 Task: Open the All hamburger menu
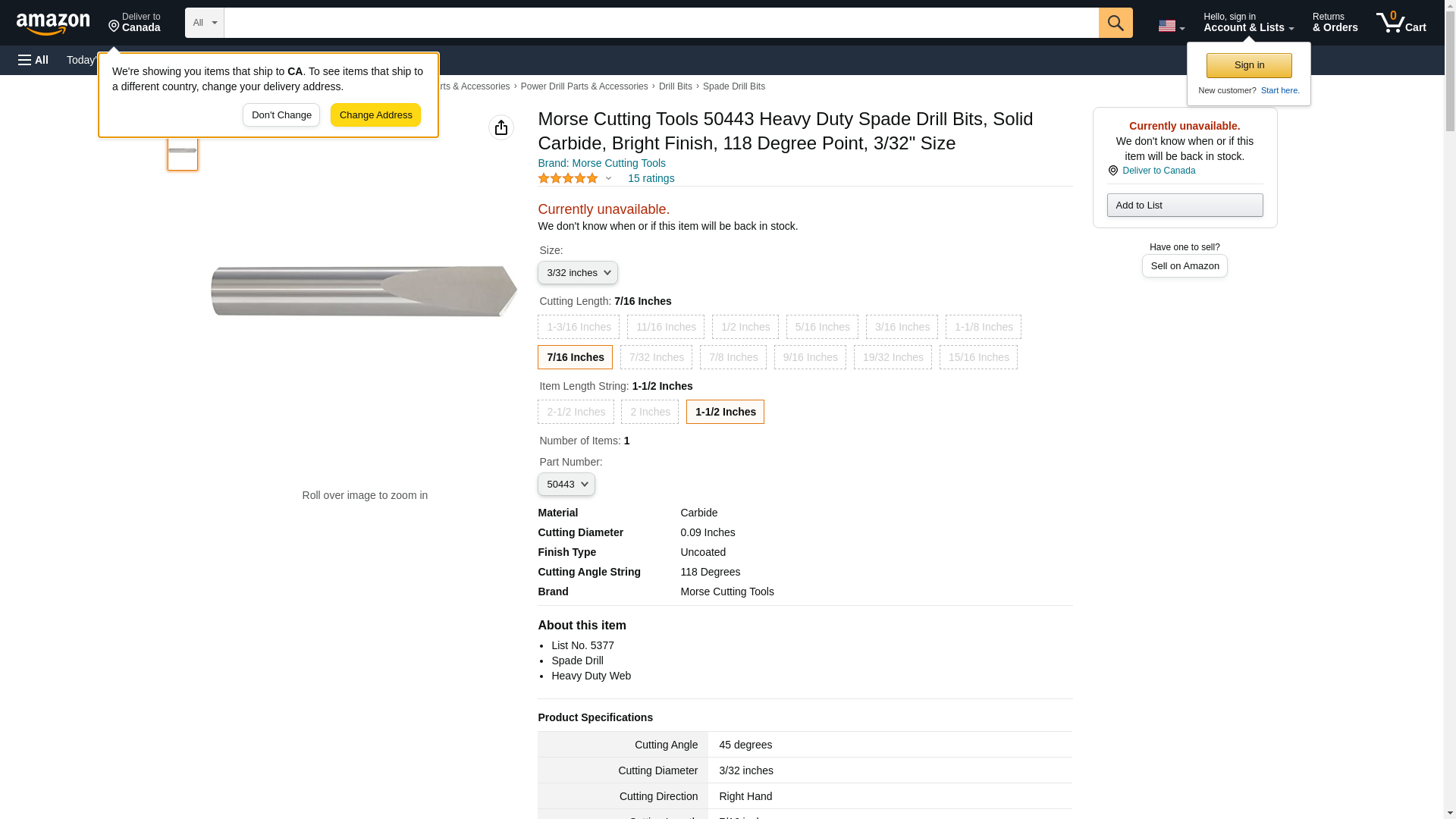click(33, 60)
